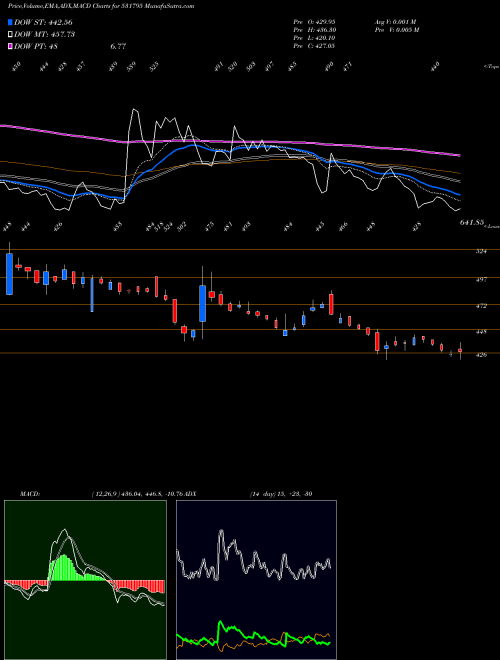The height and width of the screenshot is (660, 500).
Task: Click the '641.83' value at the chart's right edge
Action: tap(471, 222)
